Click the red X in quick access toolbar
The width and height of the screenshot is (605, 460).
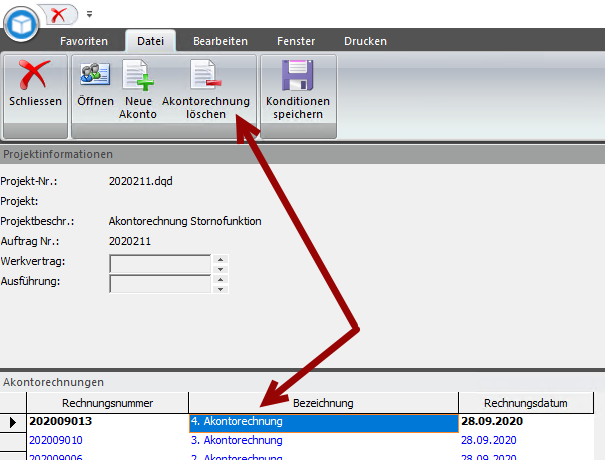(57, 14)
